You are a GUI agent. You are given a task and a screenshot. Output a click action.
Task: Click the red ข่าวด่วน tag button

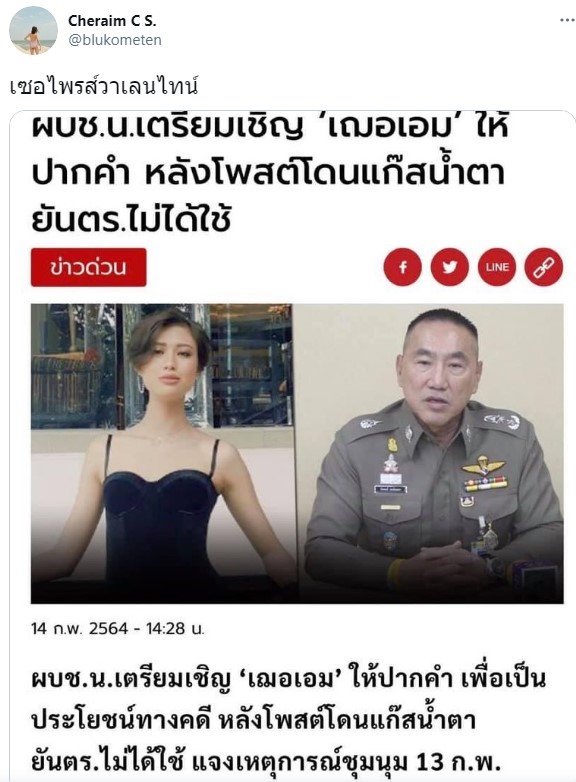(x=89, y=267)
